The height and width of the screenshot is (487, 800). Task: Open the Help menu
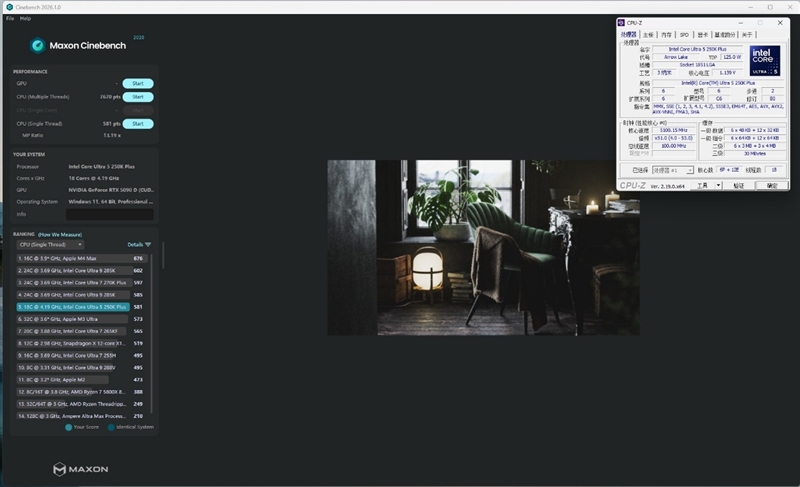pos(25,18)
